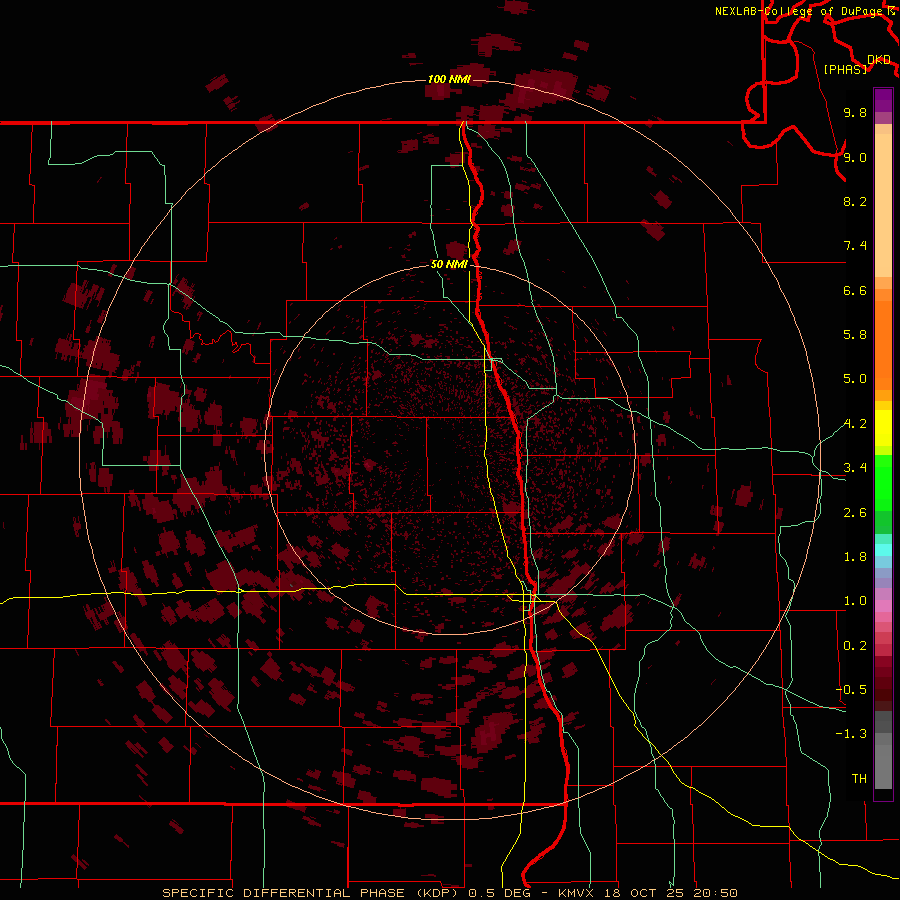Screen dimensions: 900x900
Task: Pick the bright green segment of the color bar
Action: pyautogui.click(x=883, y=485)
